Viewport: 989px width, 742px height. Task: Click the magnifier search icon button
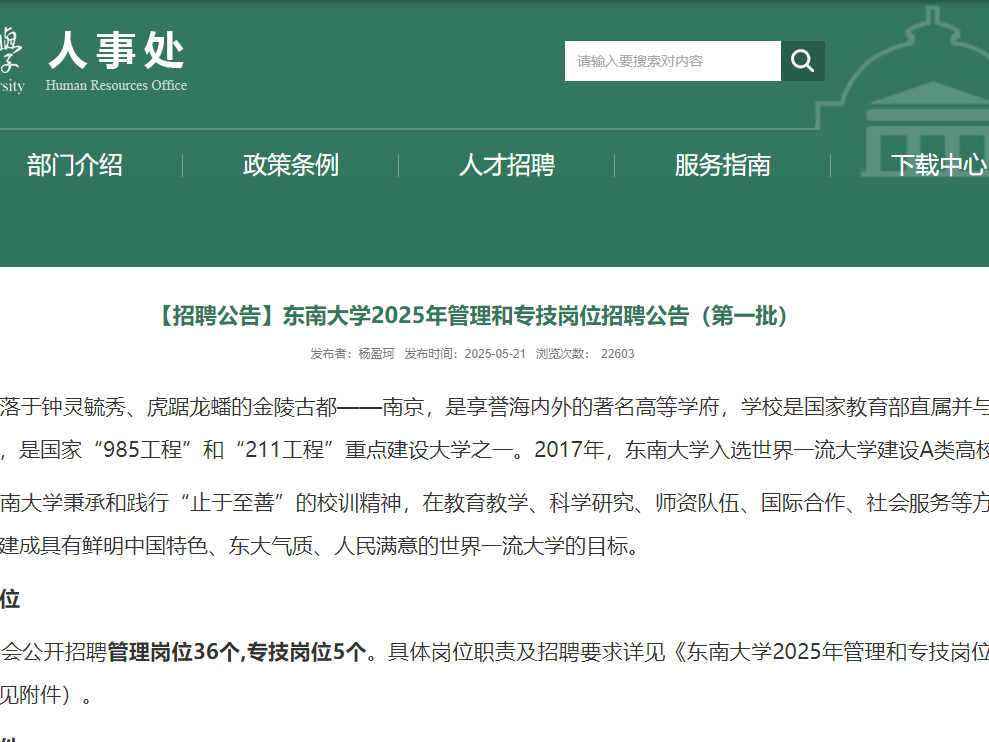[802, 61]
